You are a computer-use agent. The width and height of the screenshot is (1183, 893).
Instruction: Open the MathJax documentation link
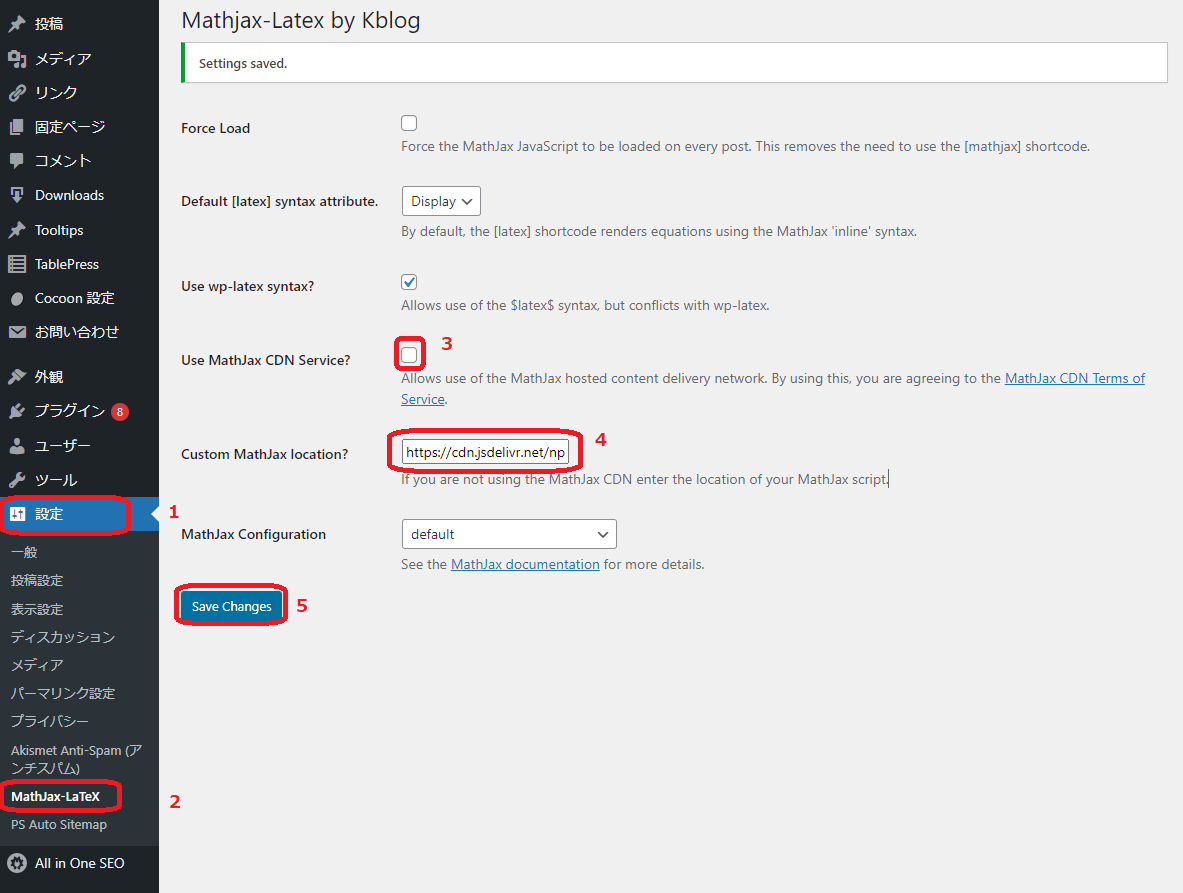[525, 564]
